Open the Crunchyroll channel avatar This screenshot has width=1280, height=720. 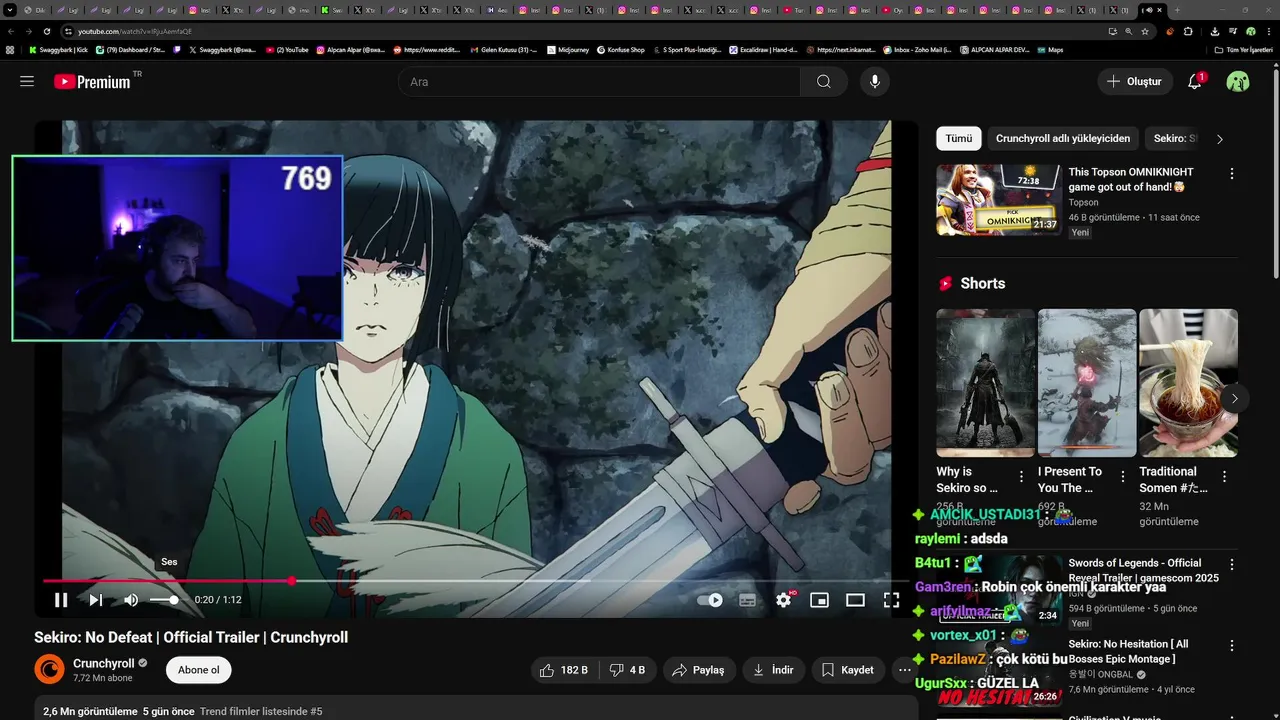coord(49,669)
